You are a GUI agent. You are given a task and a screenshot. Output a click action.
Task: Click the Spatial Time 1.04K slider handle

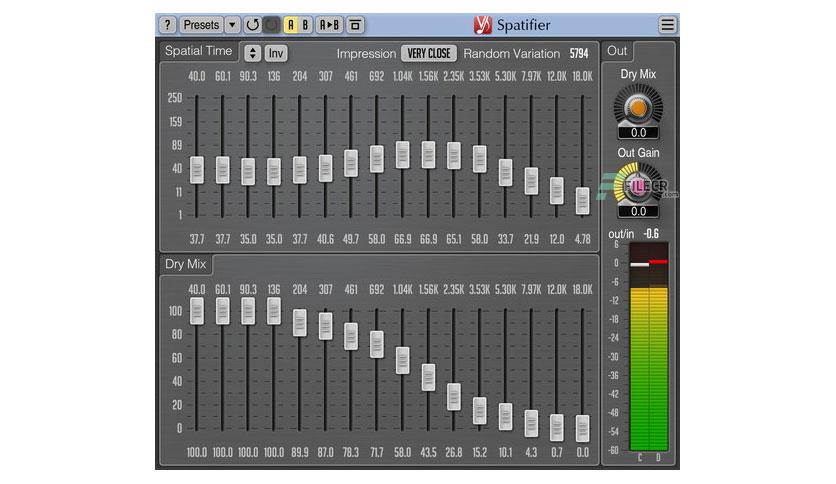tap(403, 155)
